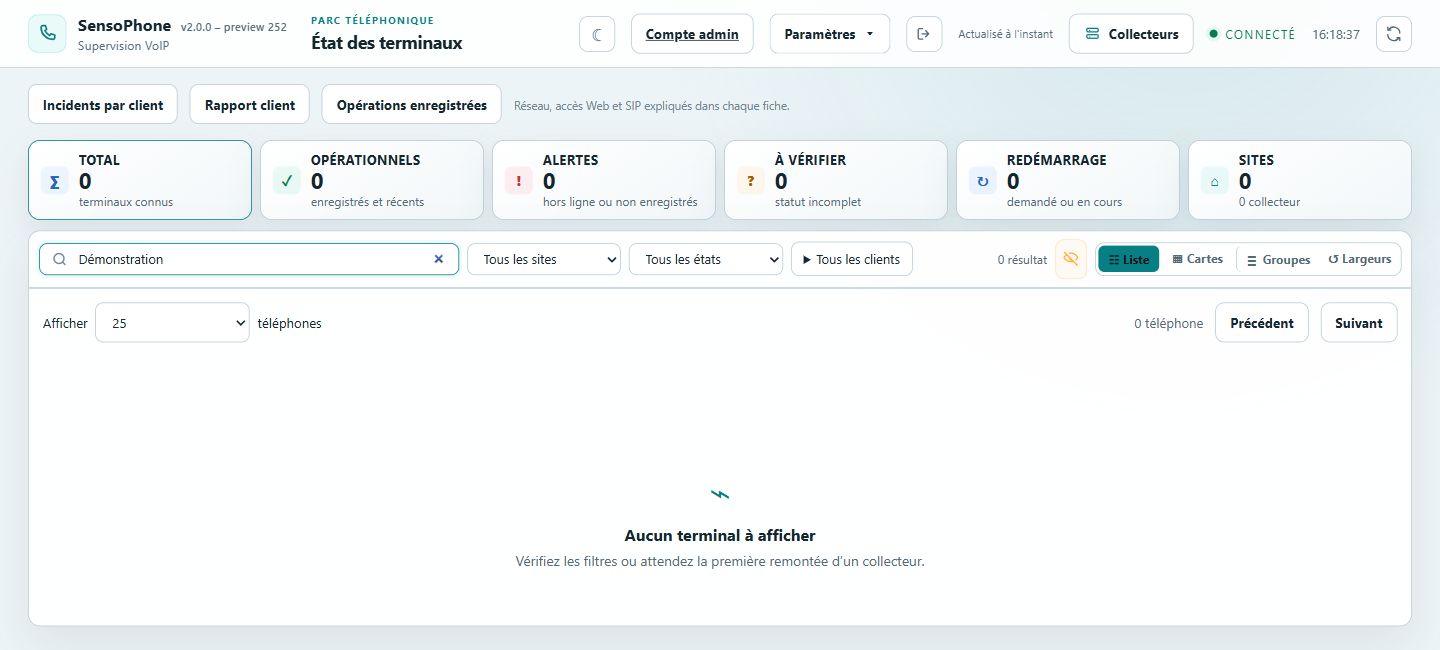Toggle dark mode with the moon icon
Viewport: 1440px width, 650px height.
tap(597, 34)
